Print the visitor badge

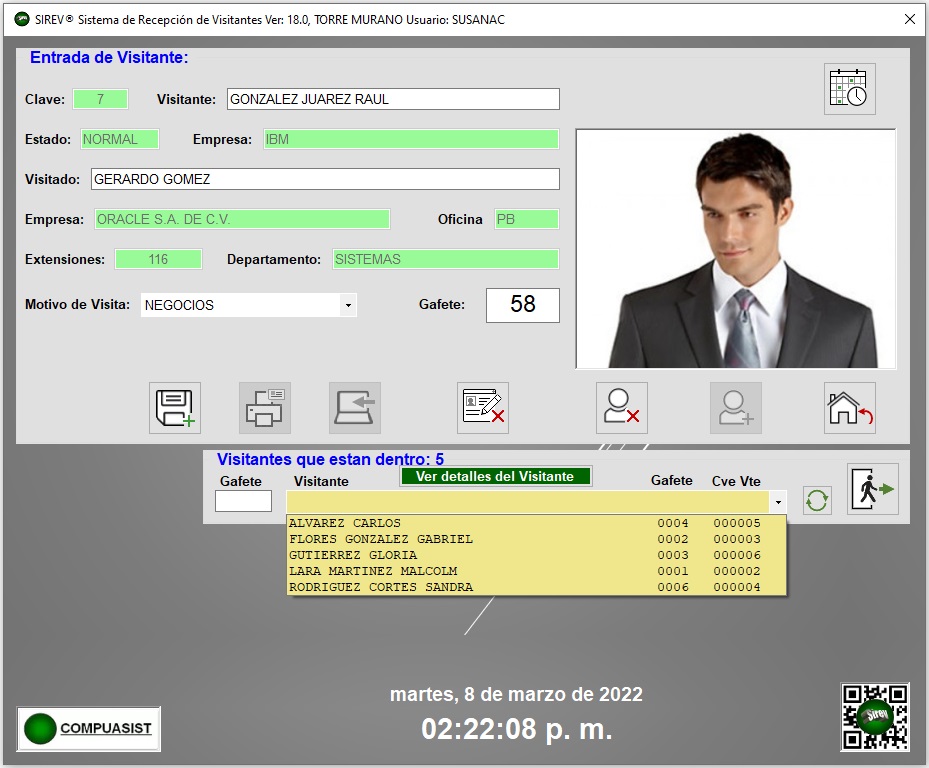point(265,408)
